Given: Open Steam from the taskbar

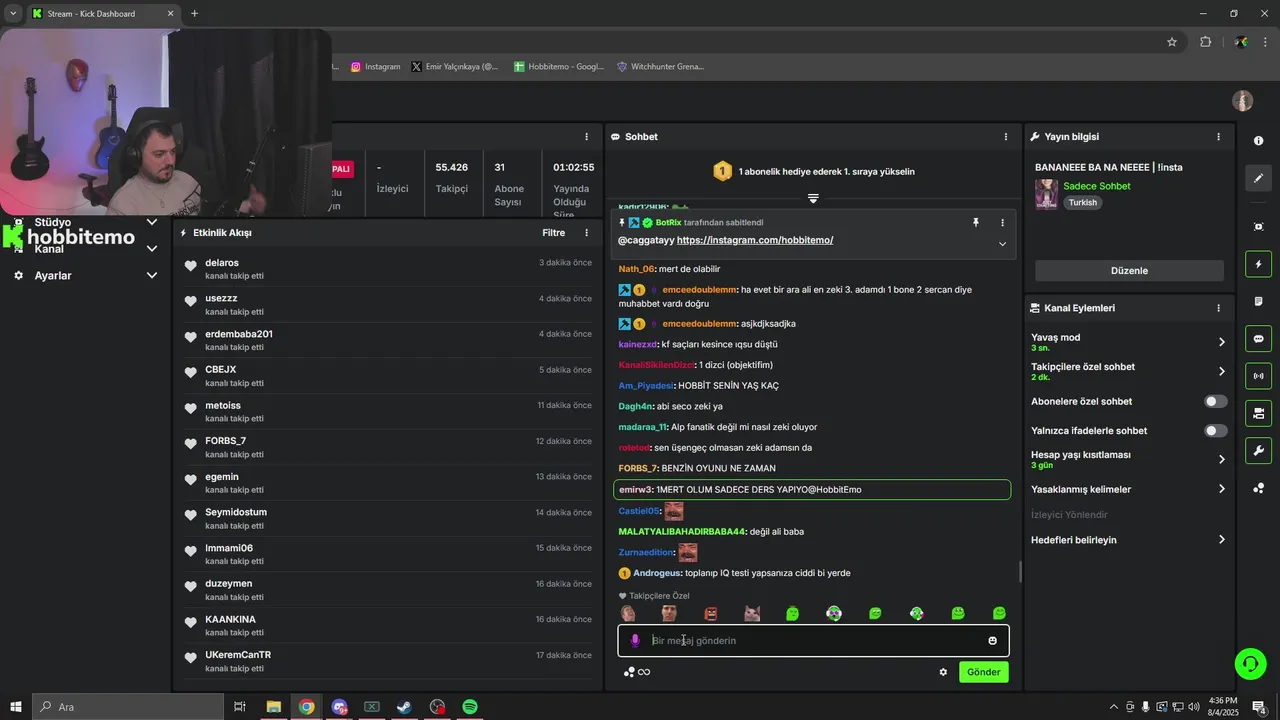Looking at the screenshot, I should click(404, 707).
